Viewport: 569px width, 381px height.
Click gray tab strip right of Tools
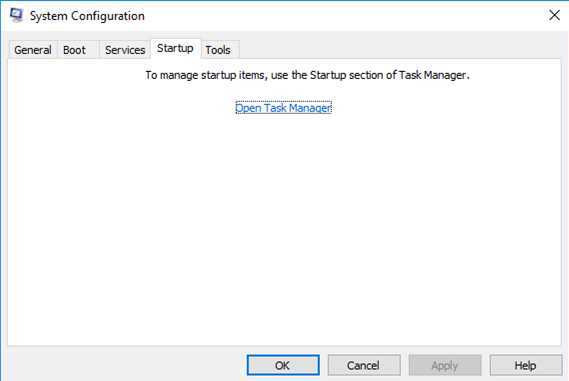(x=399, y=47)
